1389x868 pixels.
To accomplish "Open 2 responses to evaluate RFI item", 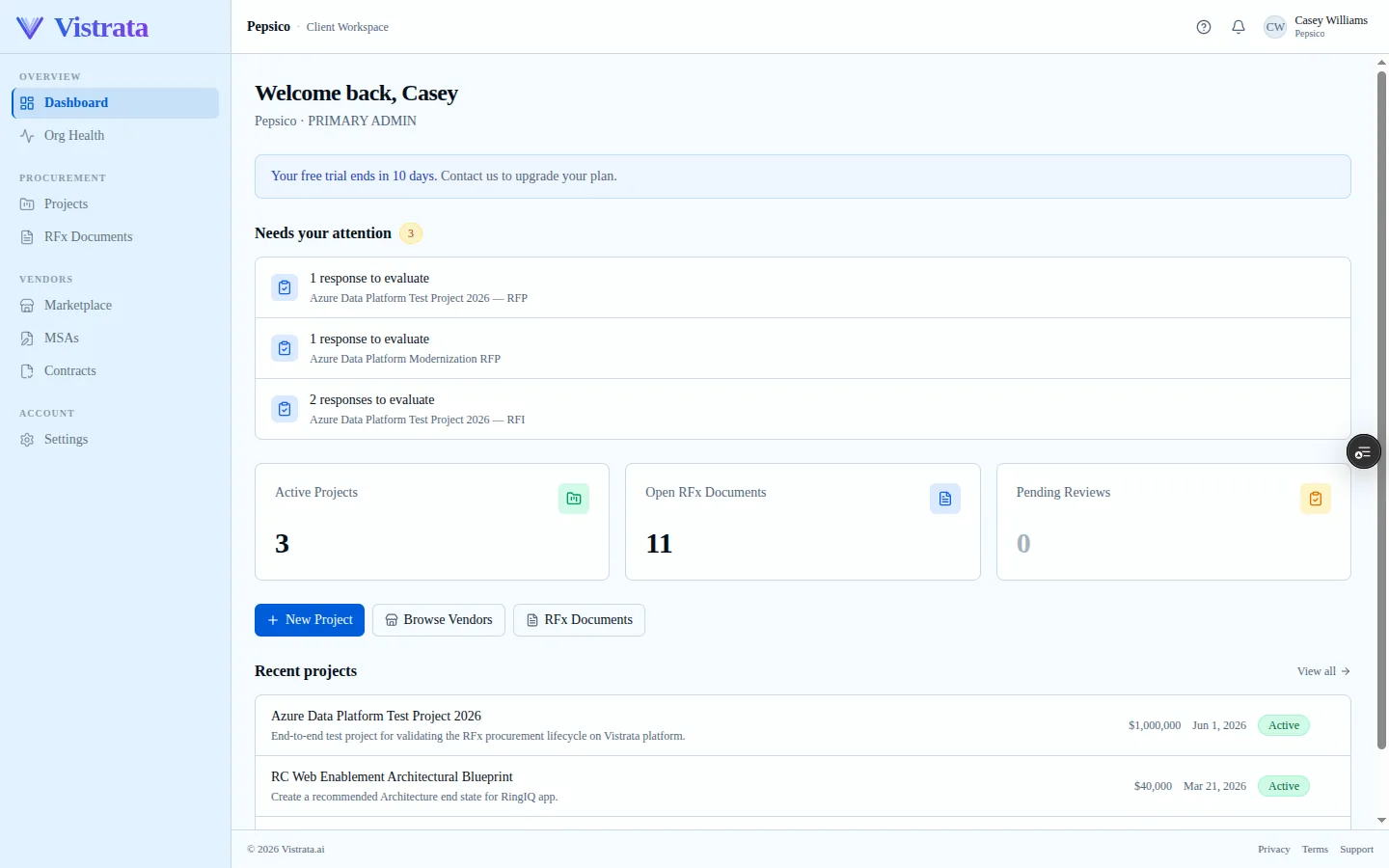I will point(803,409).
